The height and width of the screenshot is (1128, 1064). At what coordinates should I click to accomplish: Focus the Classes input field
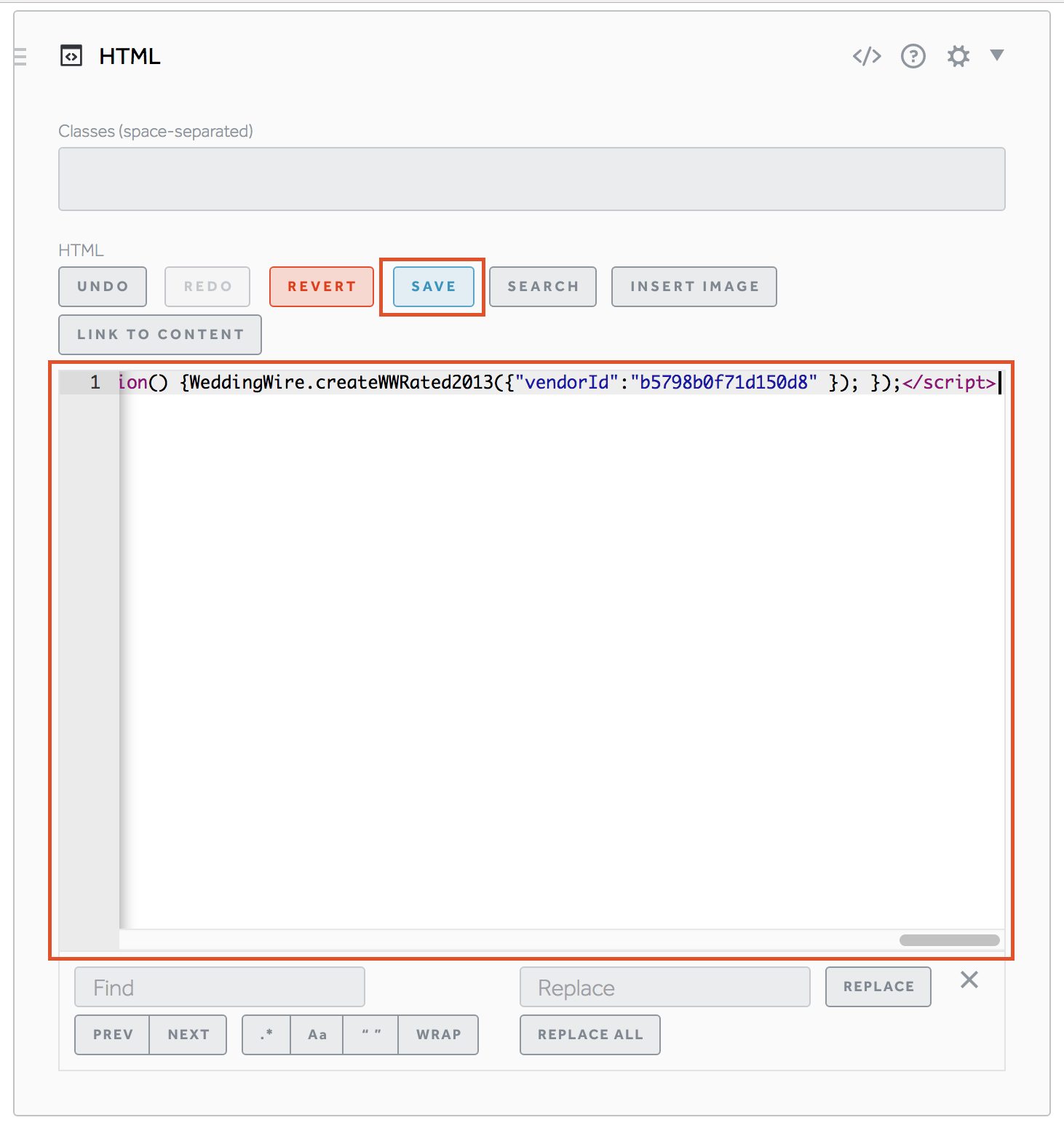pos(531,179)
